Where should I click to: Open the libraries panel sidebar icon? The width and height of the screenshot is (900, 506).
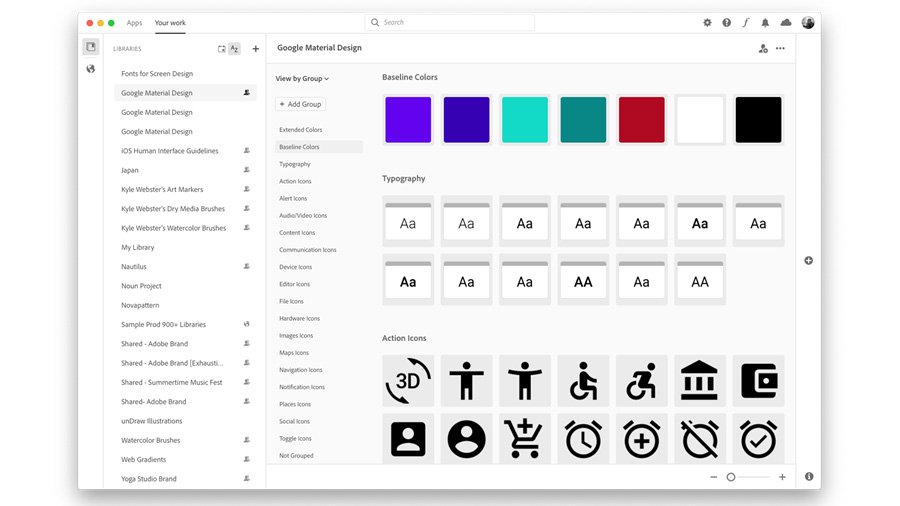[x=91, y=46]
